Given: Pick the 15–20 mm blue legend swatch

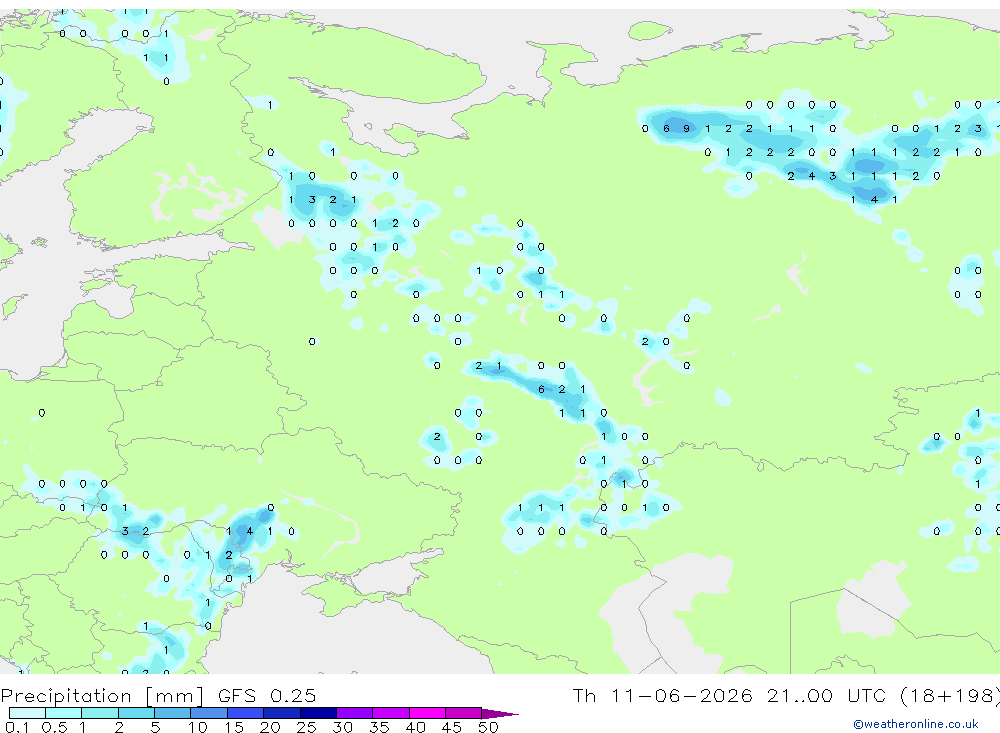Looking at the screenshot, I should (246, 713).
